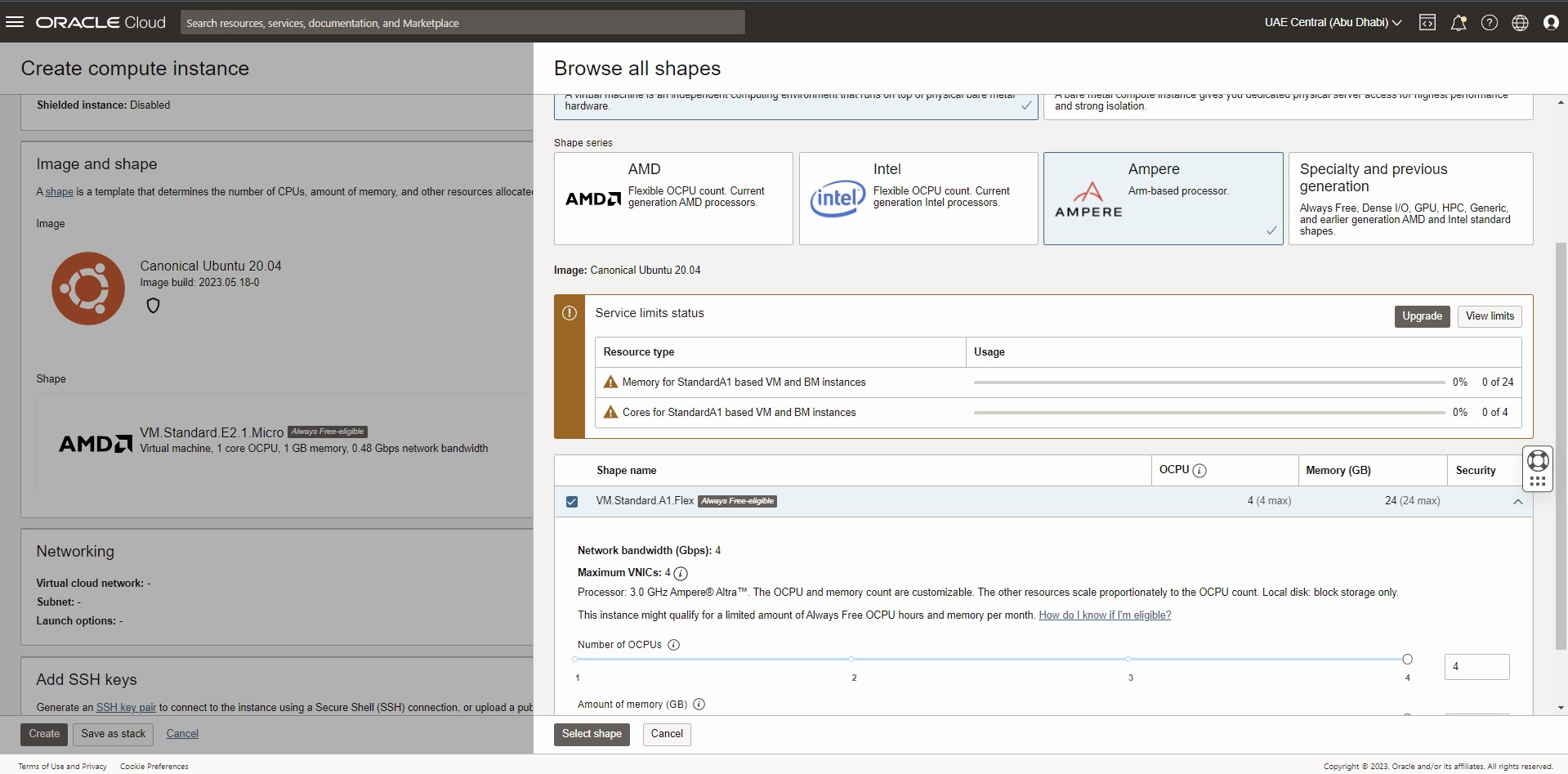1568x774 pixels.
Task: Open the user profile avatar menu
Action: coord(1552,22)
